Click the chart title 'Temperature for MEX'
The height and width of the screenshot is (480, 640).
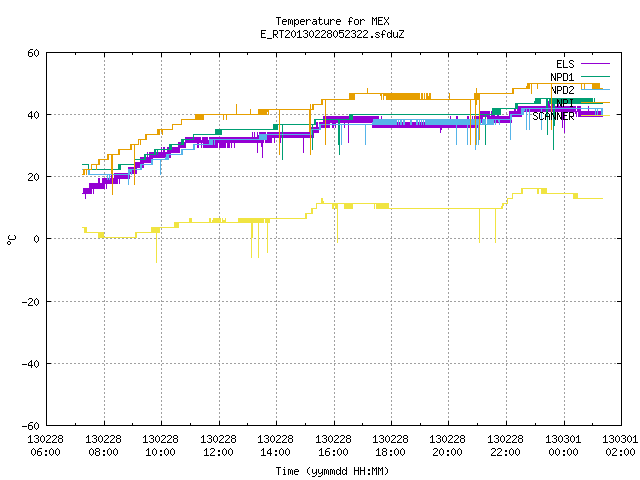[x=332, y=21]
